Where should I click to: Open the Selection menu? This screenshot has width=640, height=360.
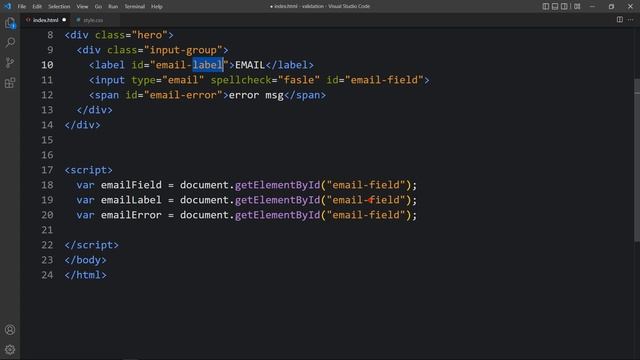pyautogui.click(x=59, y=7)
